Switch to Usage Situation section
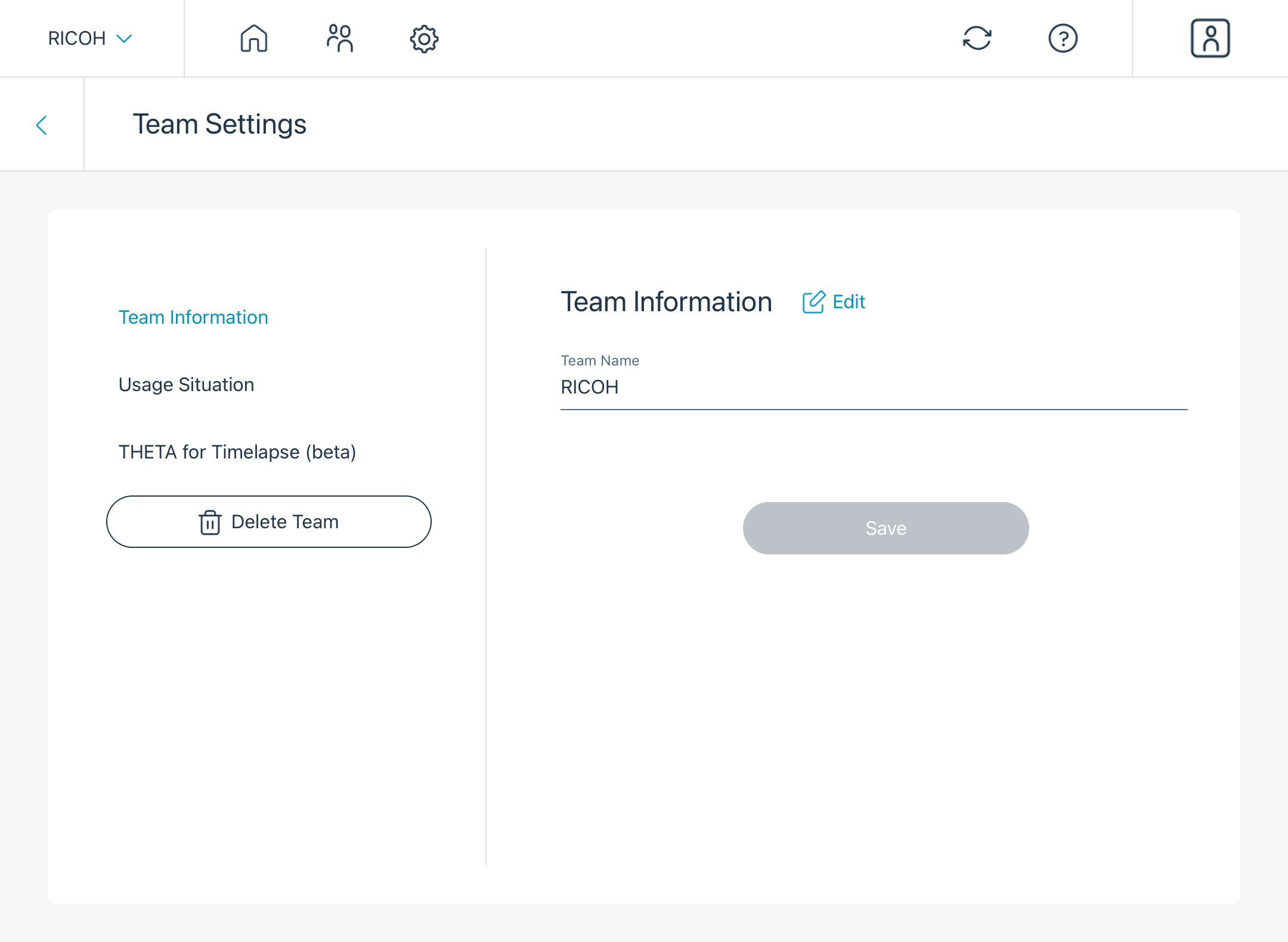The image size is (1288, 942). pyautogui.click(x=186, y=385)
